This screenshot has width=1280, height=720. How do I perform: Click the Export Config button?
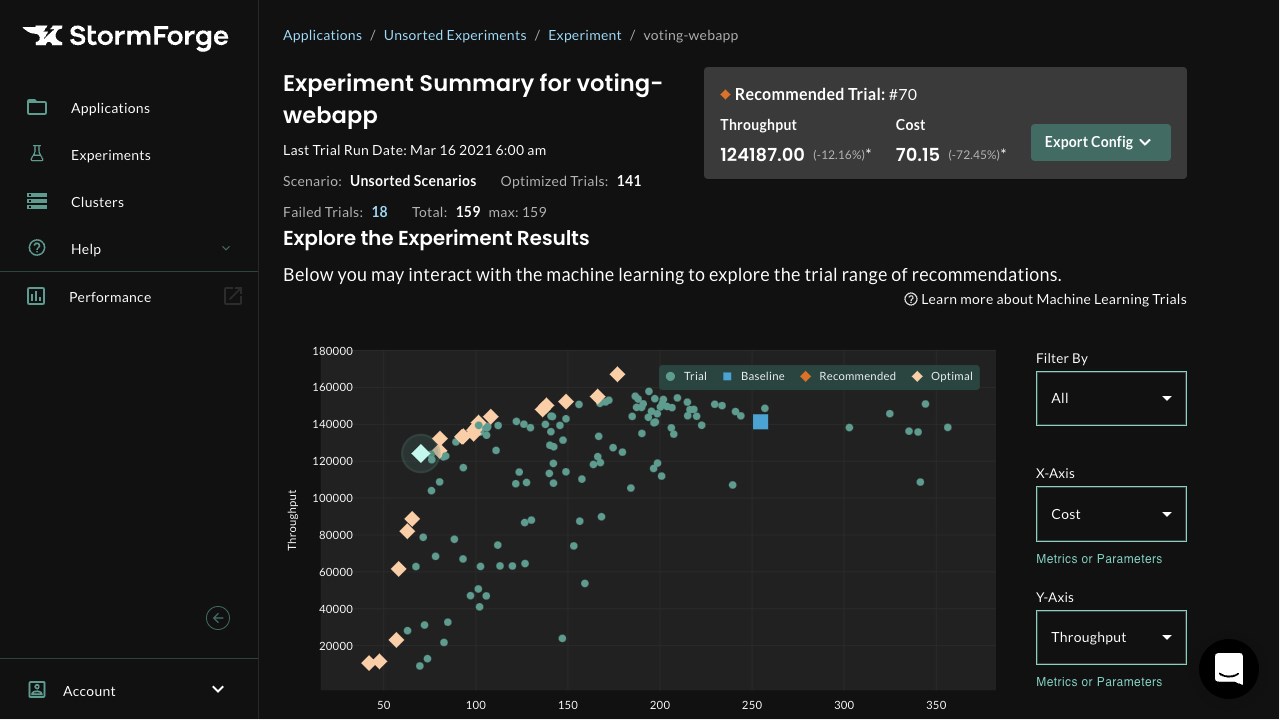[x=1100, y=142]
